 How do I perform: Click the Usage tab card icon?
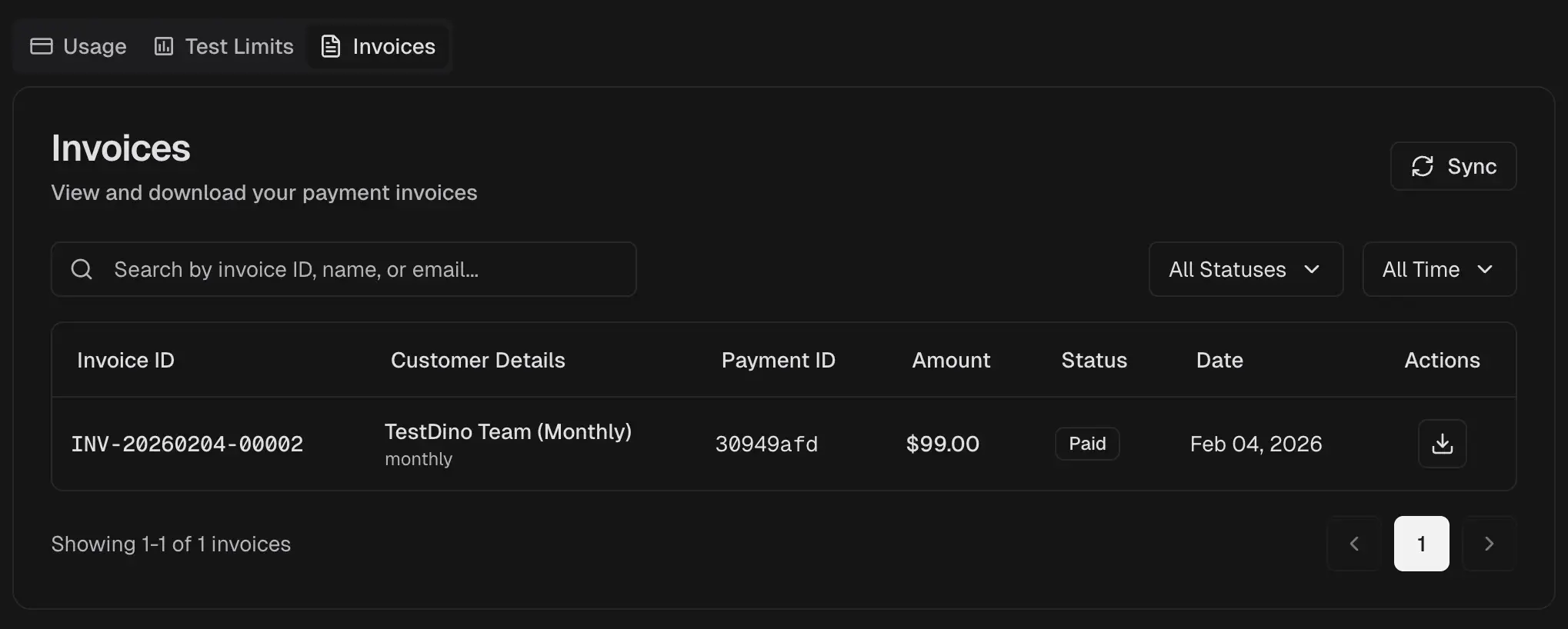point(41,46)
